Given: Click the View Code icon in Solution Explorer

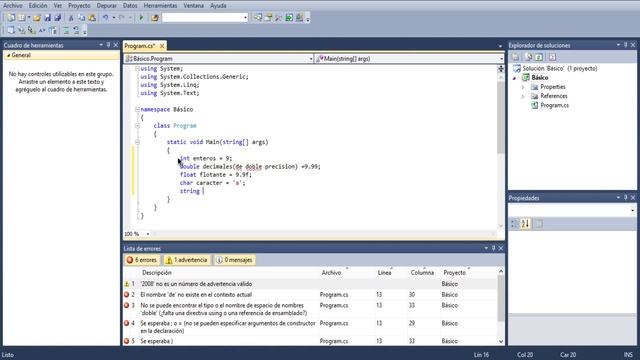Looking at the screenshot, I should click(552, 57).
